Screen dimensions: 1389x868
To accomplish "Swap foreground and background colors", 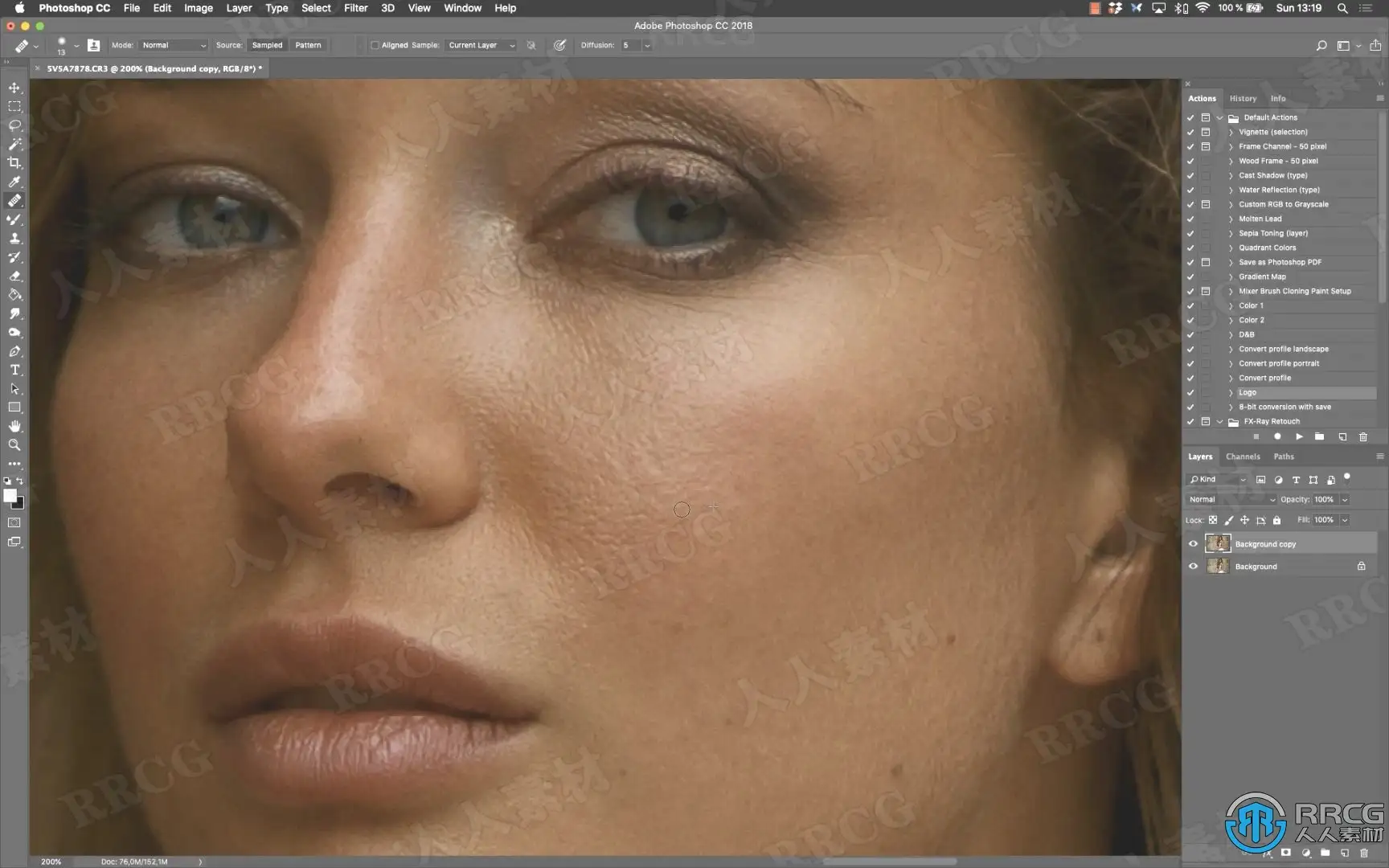I will click(x=20, y=481).
